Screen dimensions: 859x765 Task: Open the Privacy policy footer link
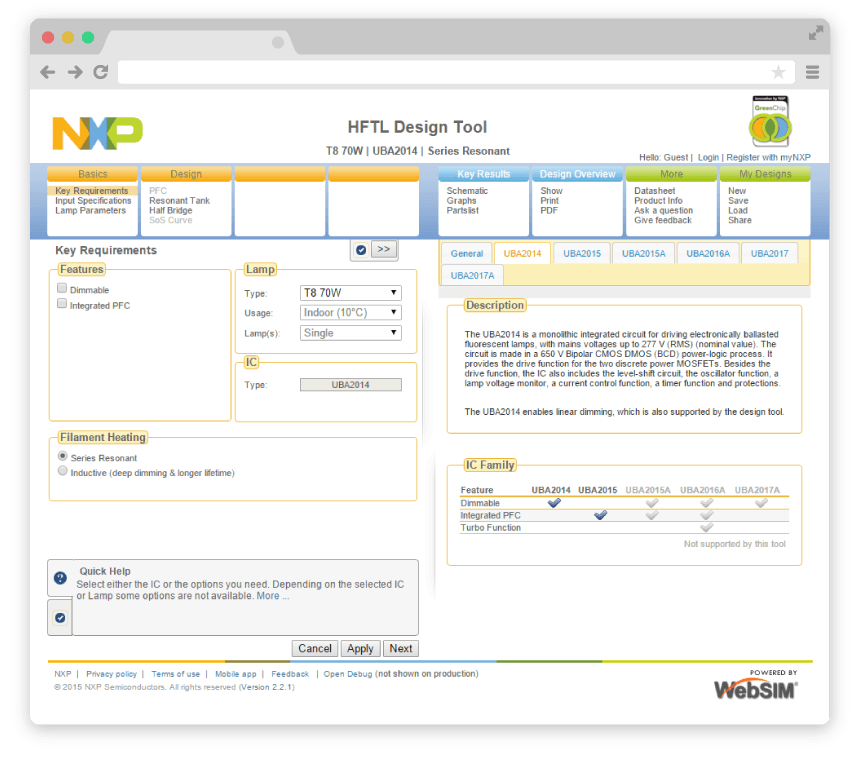[x=111, y=674]
